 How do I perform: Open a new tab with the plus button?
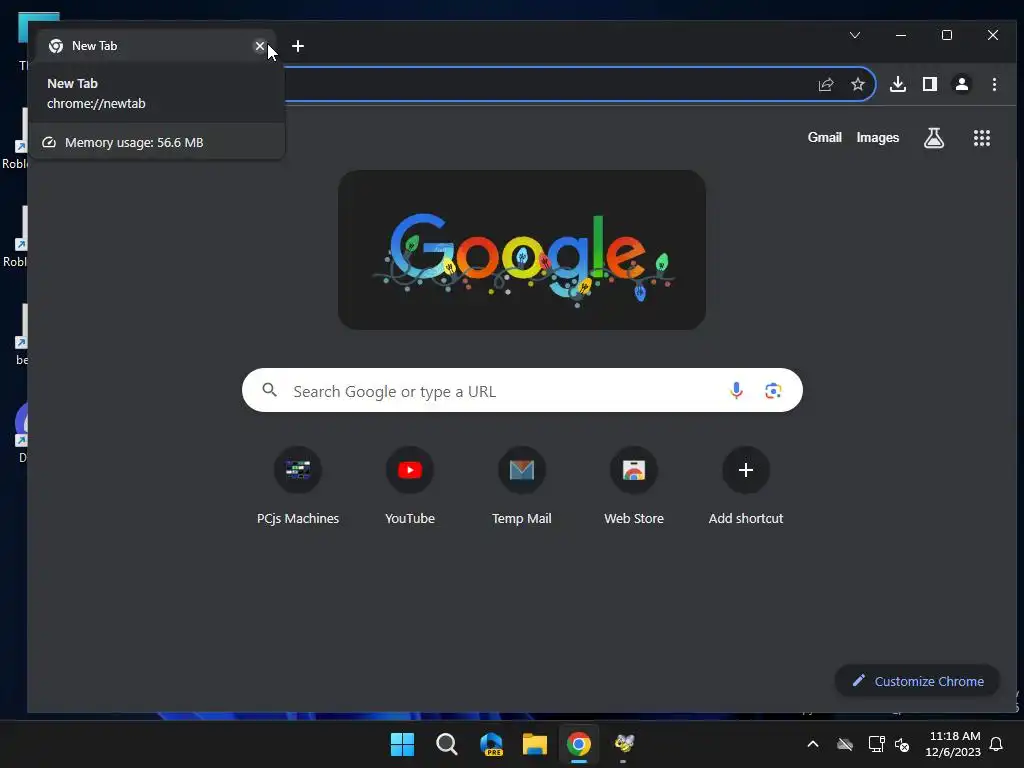click(298, 46)
